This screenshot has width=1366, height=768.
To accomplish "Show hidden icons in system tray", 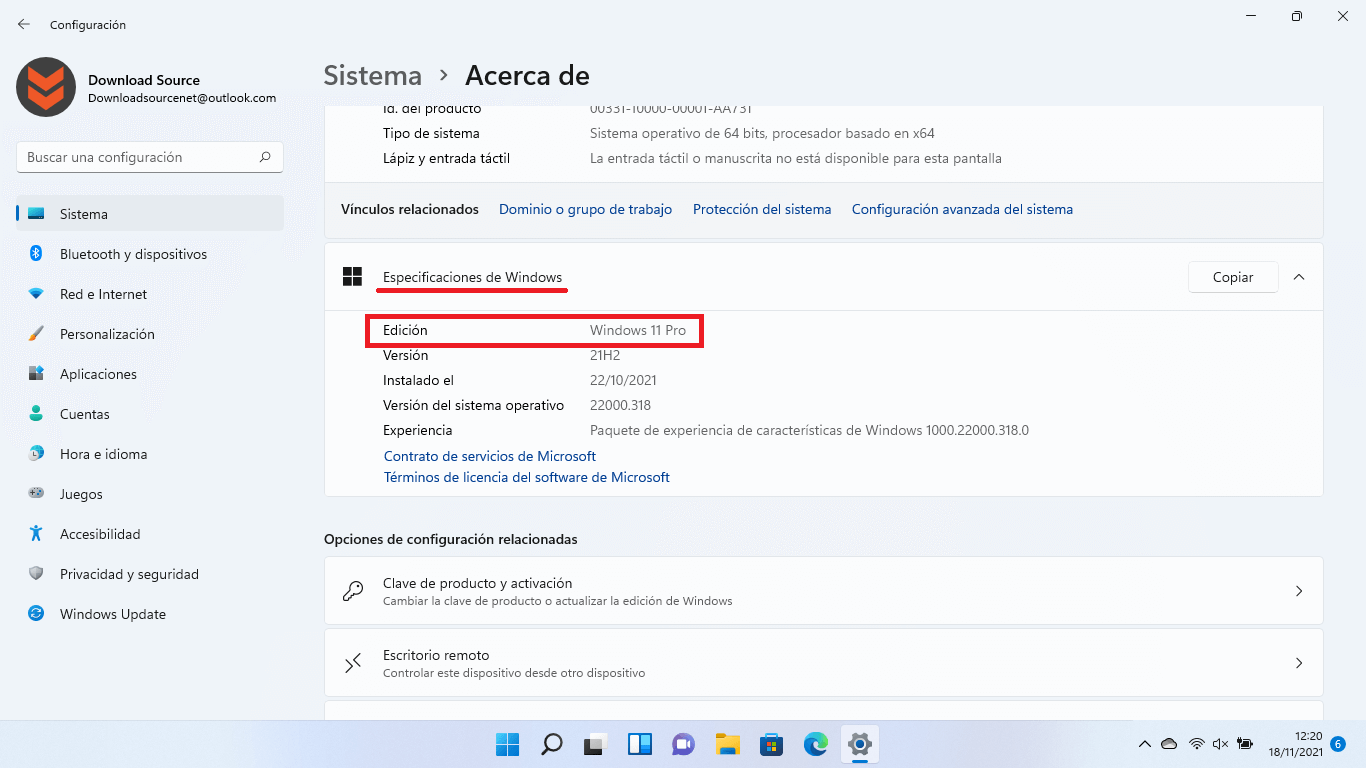I will (1145, 744).
